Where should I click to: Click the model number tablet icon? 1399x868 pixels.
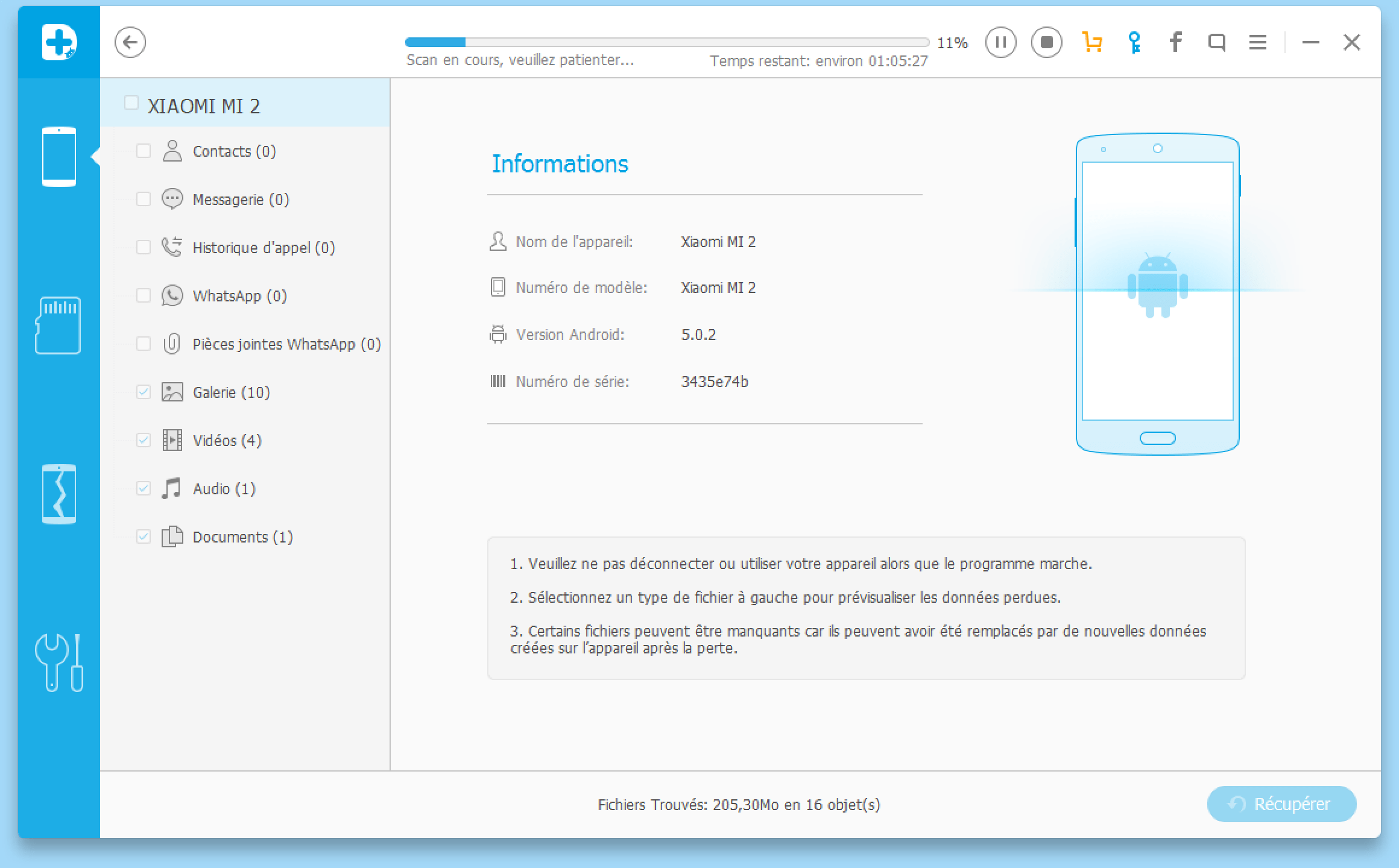click(x=497, y=287)
